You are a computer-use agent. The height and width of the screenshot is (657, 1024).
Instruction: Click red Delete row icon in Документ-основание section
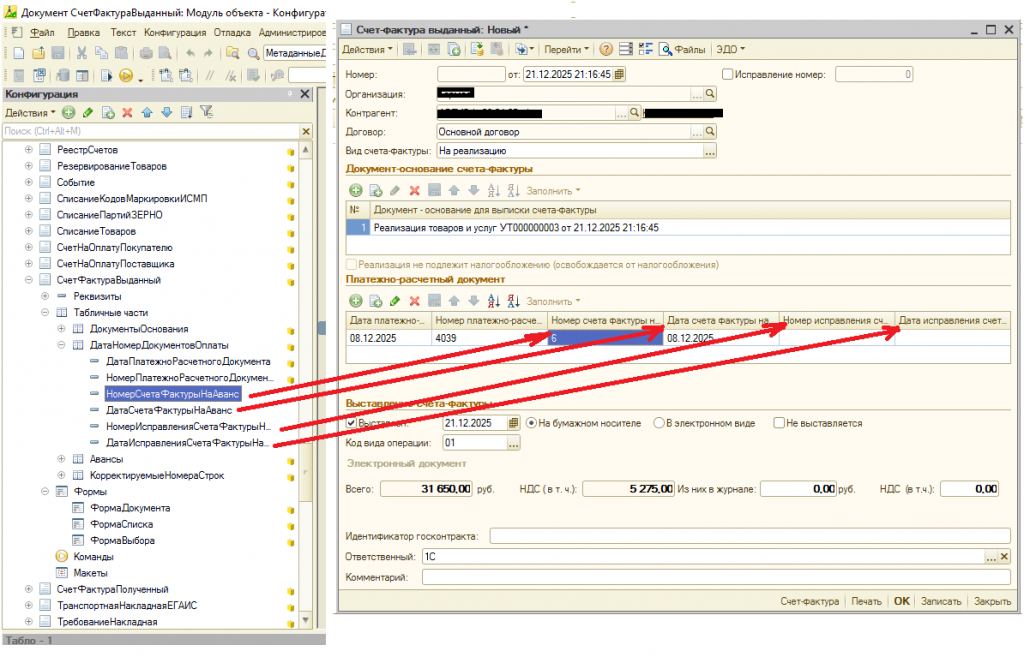tap(414, 190)
